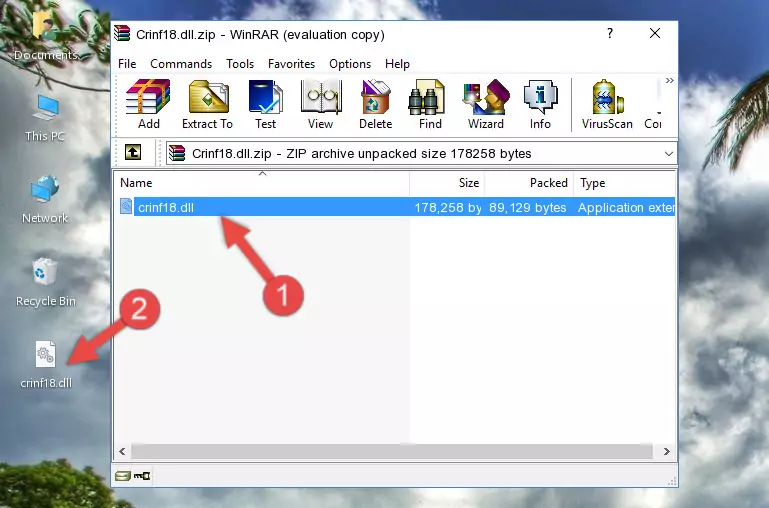Click the drive icon in status bar
The image size is (769, 508).
(x=123, y=476)
